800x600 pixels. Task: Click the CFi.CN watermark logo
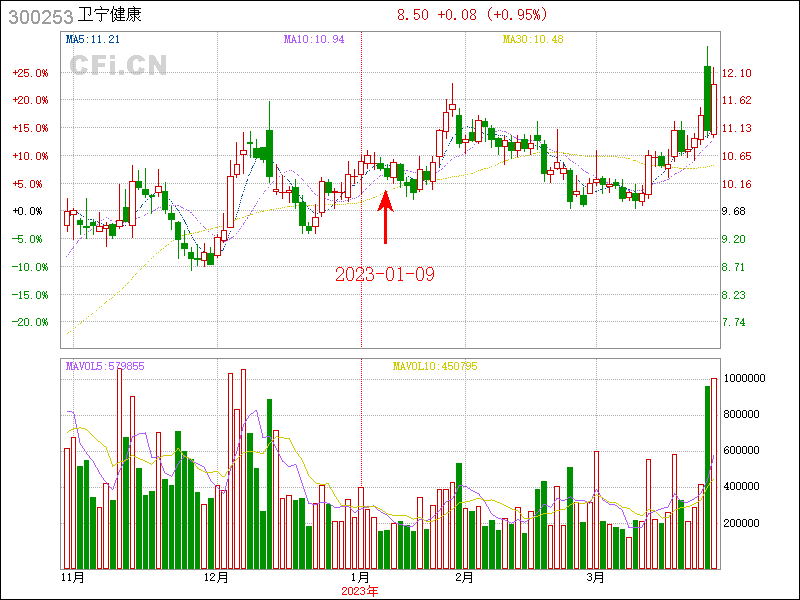point(118,65)
